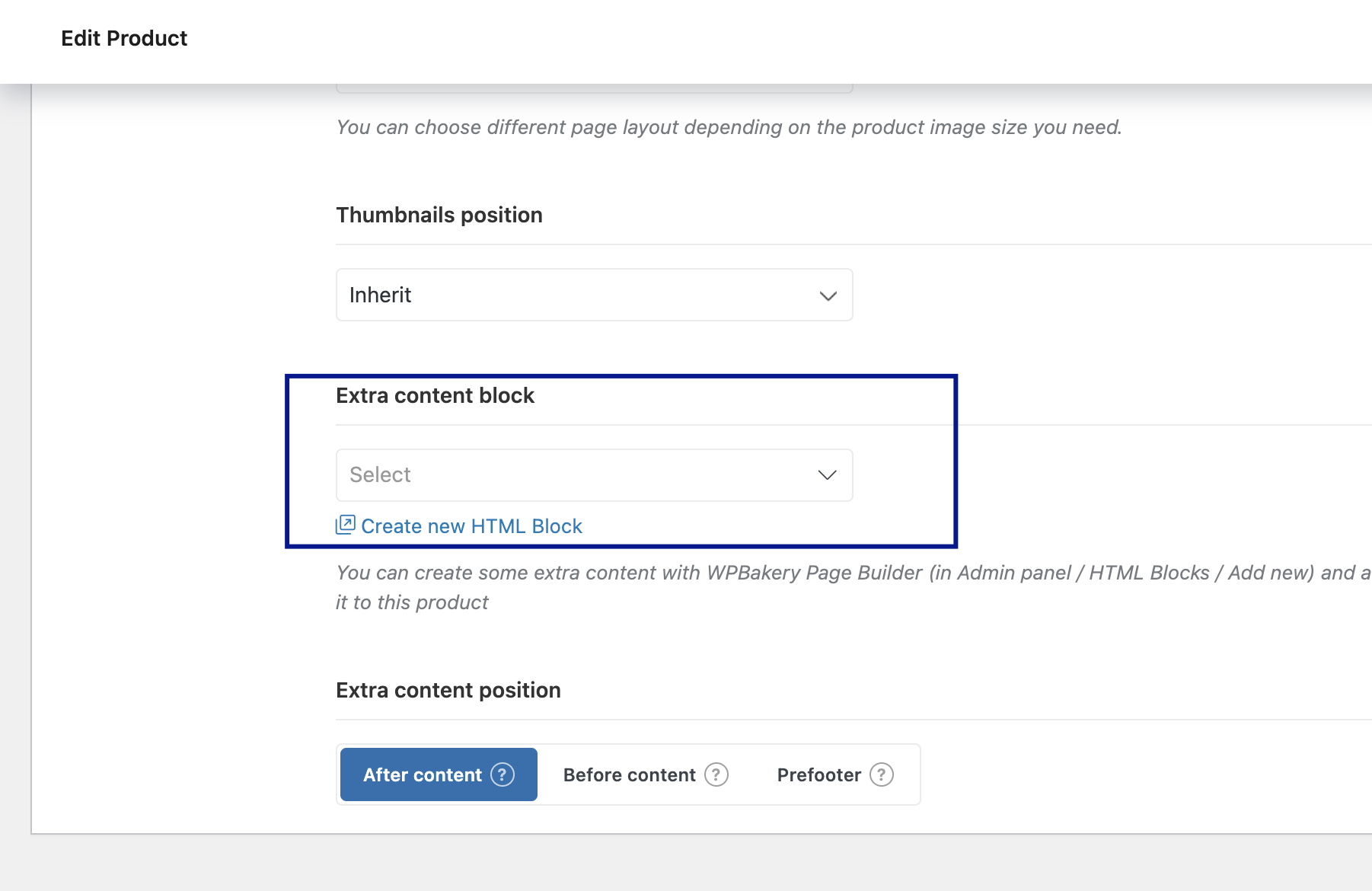This screenshot has height=891, width=1372.
Task: Click the Select placeholder text in content block field
Action: pyautogui.click(x=380, y=474)
